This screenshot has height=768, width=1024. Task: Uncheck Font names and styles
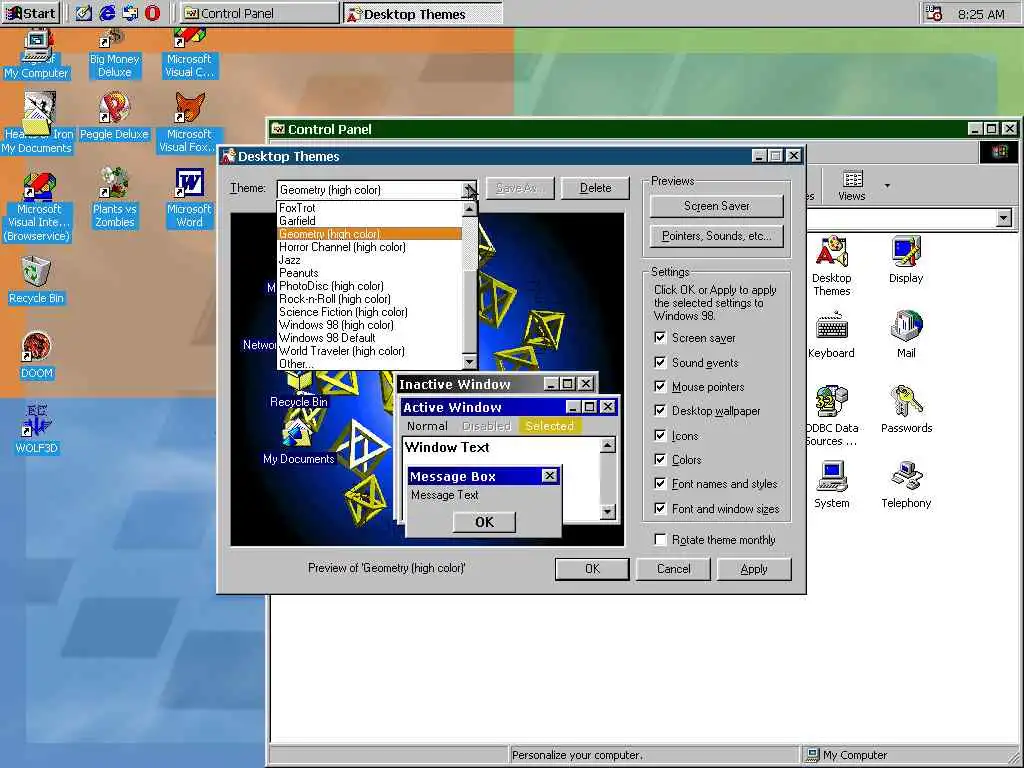click(660, 484)
